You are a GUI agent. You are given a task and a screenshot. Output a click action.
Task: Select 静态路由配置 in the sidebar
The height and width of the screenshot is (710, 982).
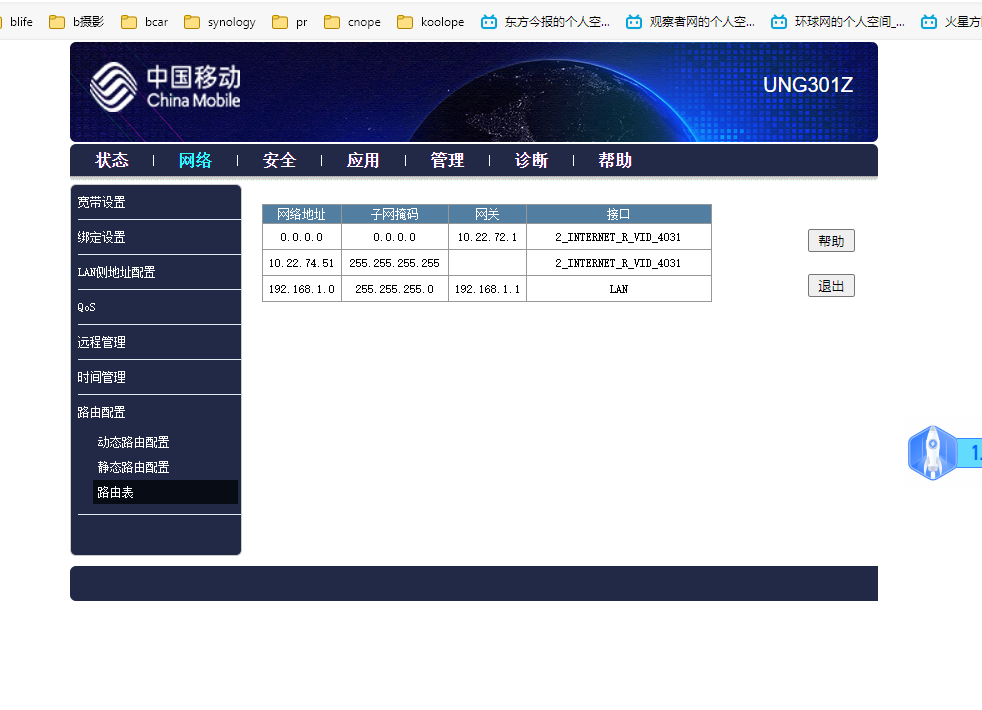133,467
